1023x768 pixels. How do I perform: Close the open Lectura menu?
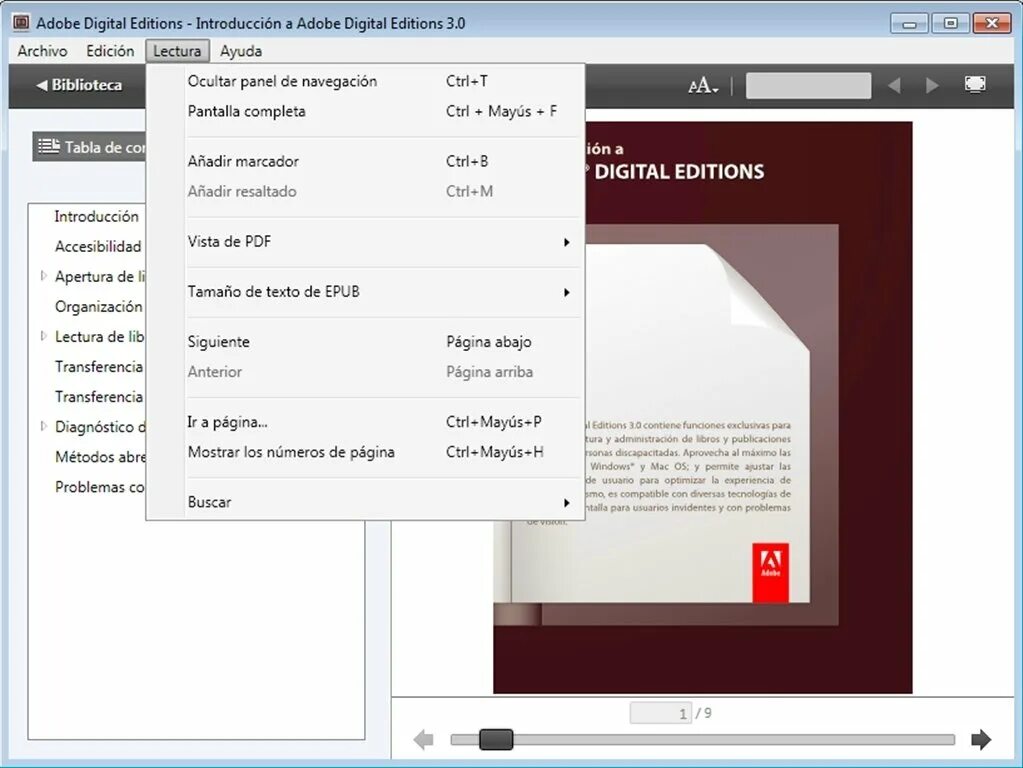(177, 51)
